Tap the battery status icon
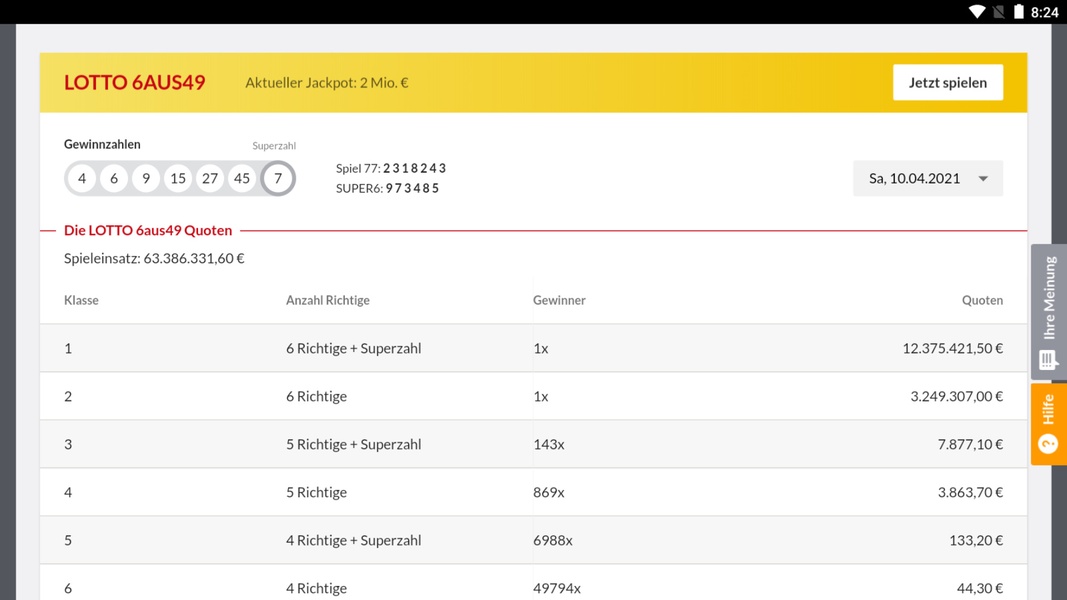The height and width of the screenshot is (600, 1067). tap(1019, 12)
